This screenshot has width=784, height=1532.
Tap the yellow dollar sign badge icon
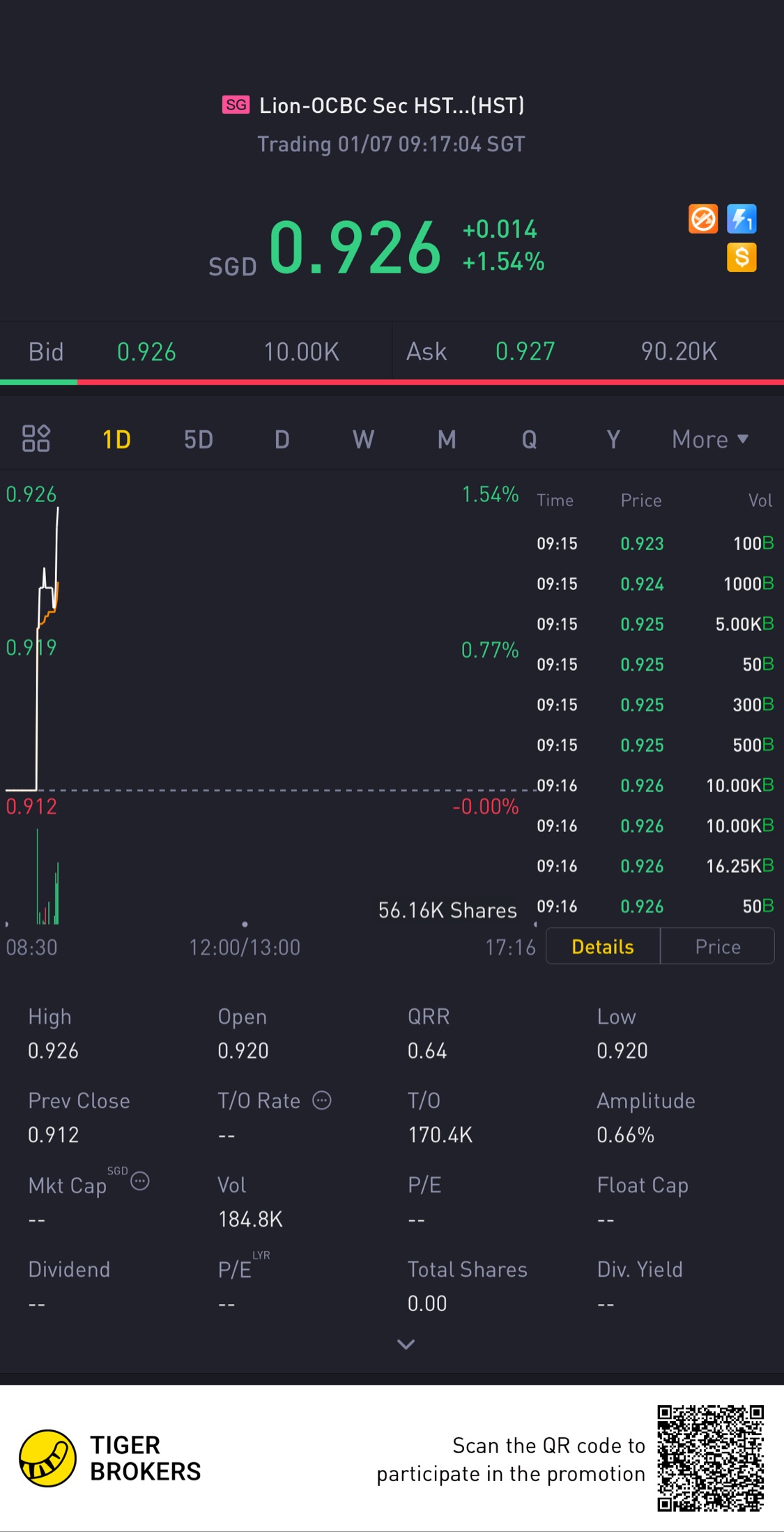(x=741, y=257)
